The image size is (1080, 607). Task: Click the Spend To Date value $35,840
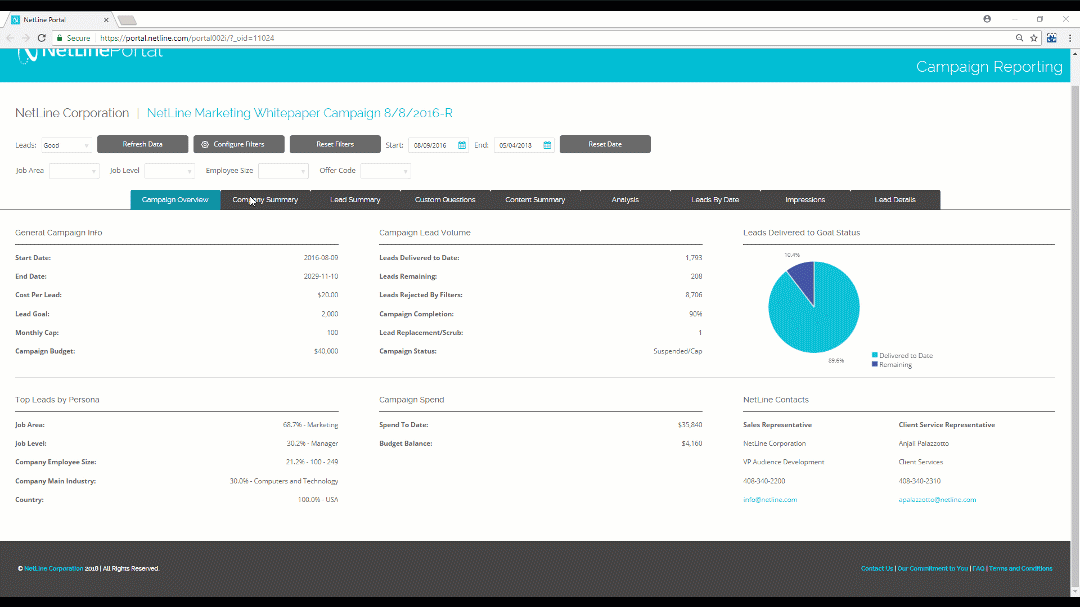690,425
